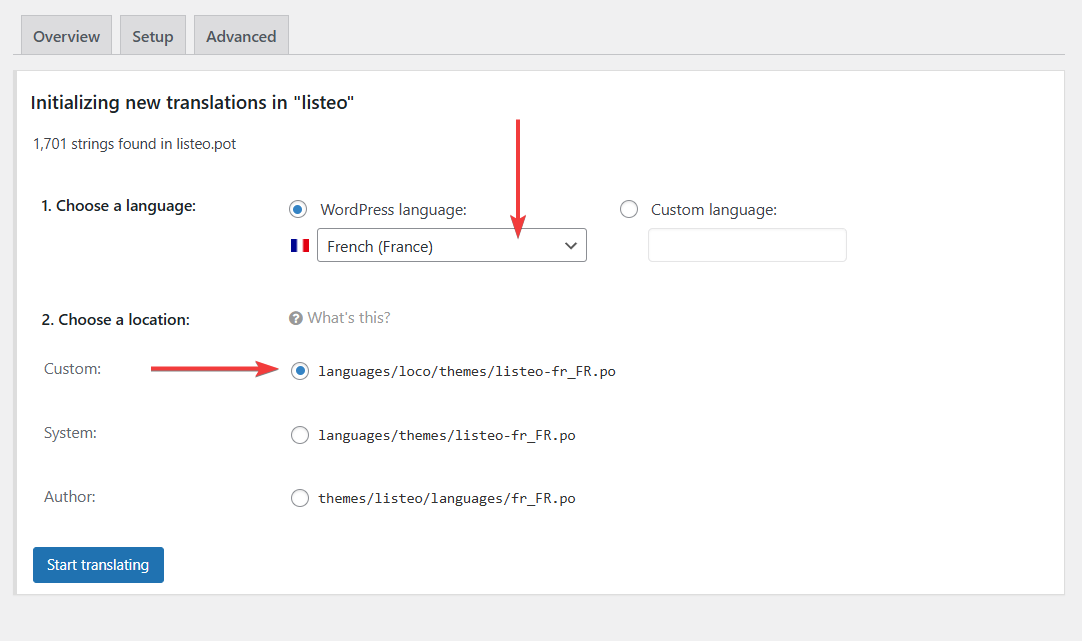Screen dimensions: 1082x641
Task: Click the chevron arrow of language select
Action: coord(571,246)
